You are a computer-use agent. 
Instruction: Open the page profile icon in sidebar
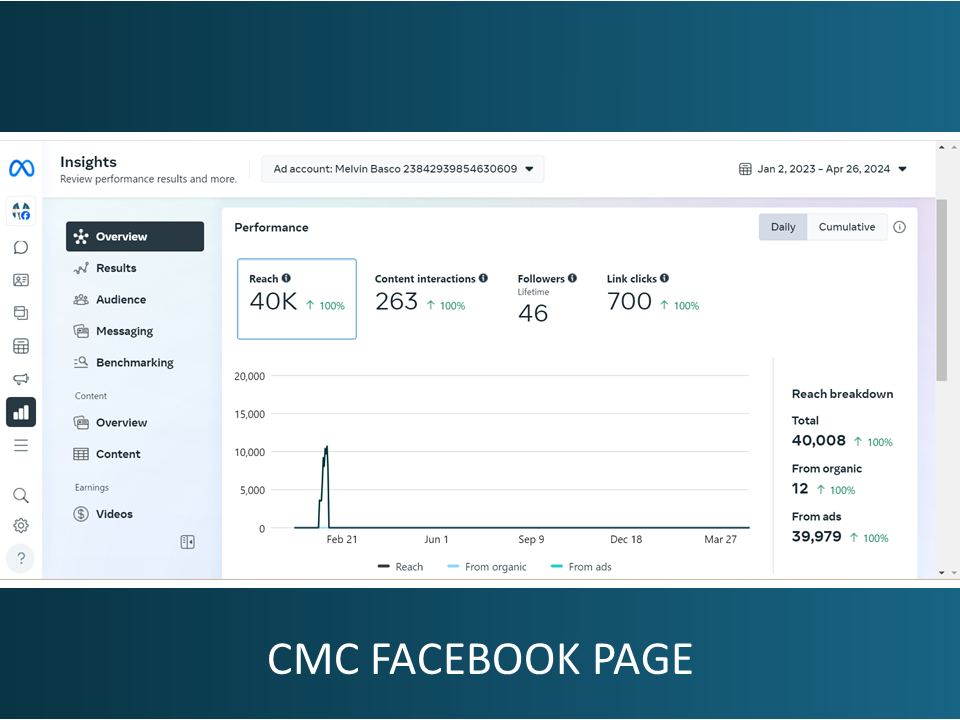21,212
